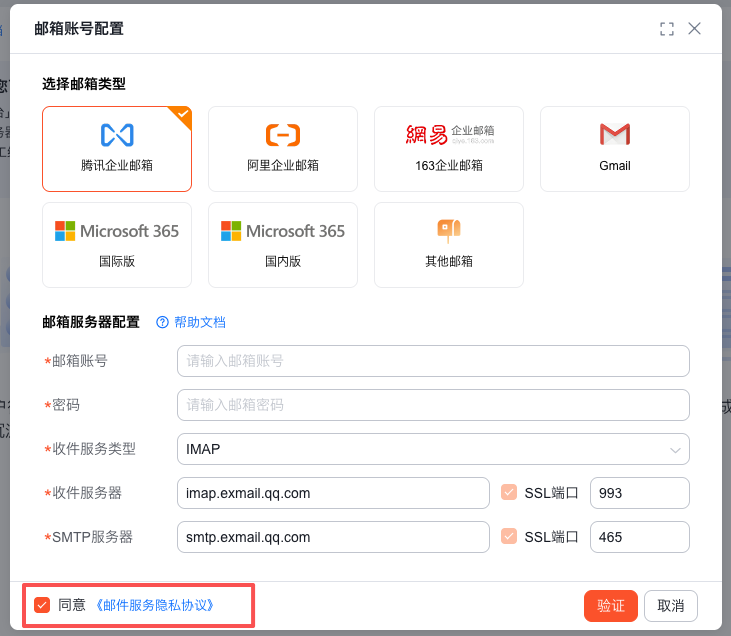Viewport: 731px width, 636px height.
Task: Edit the SMTP服务器 smtp.exmail.qq.com field
Action: 333,537
